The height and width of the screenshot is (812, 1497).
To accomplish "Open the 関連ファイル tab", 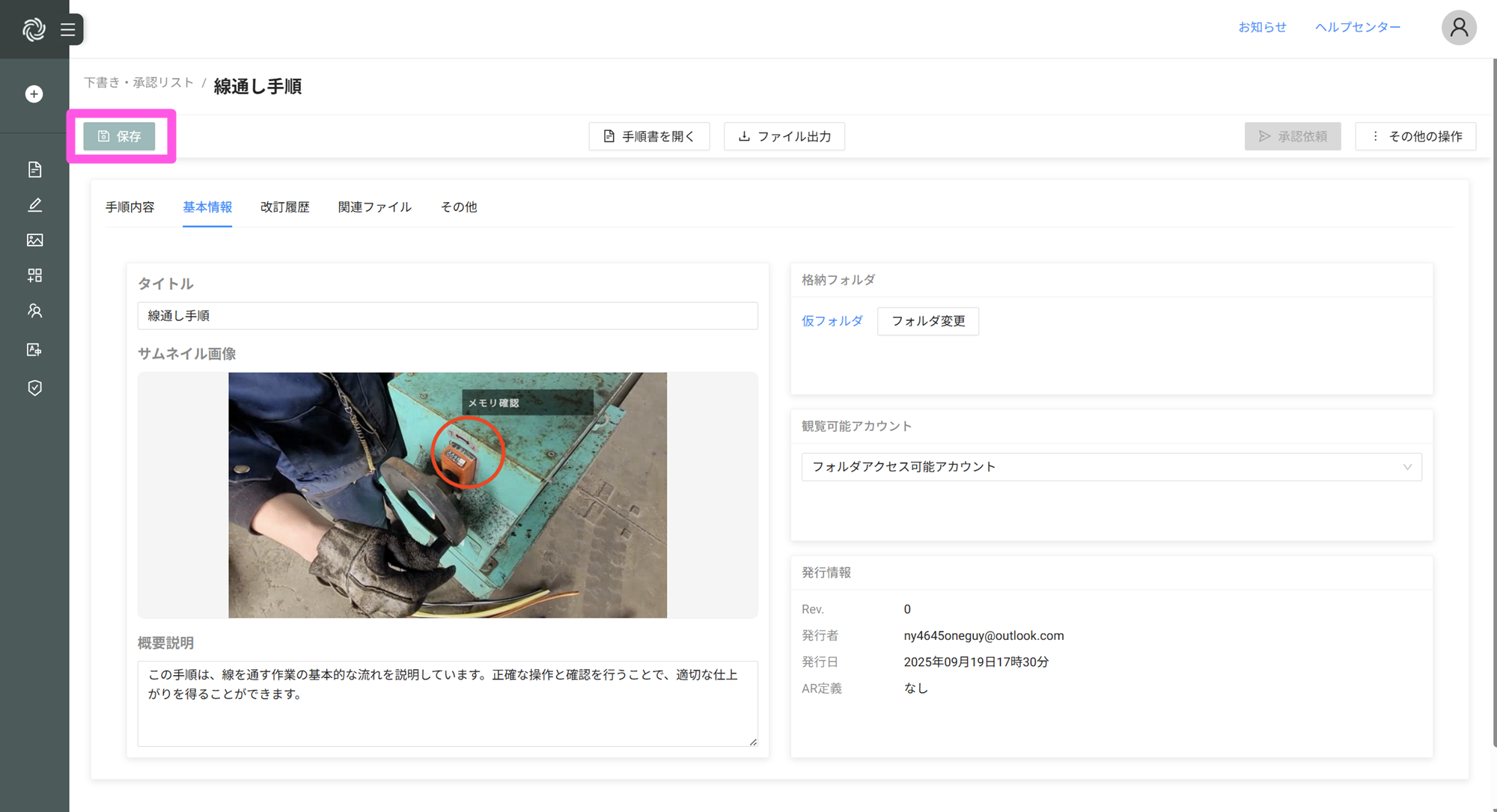I will click(x=374, y=207).
